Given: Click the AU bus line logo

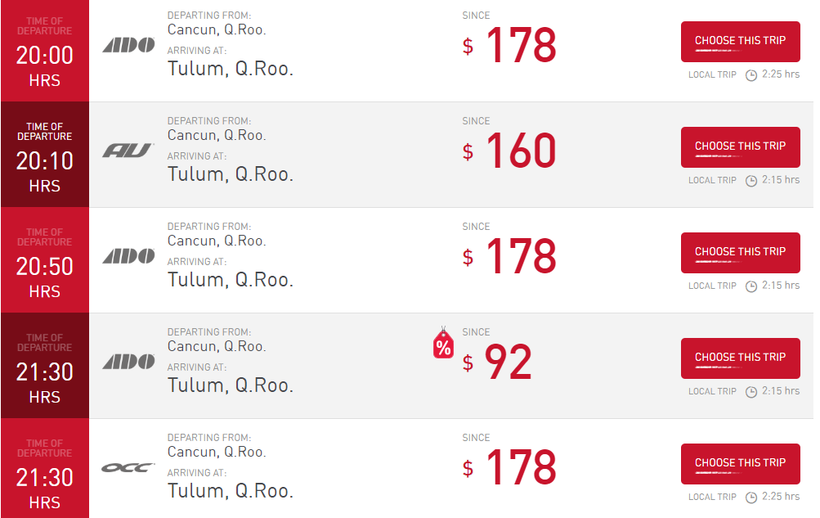Looking at the screenshot, I should coord(128,151).
